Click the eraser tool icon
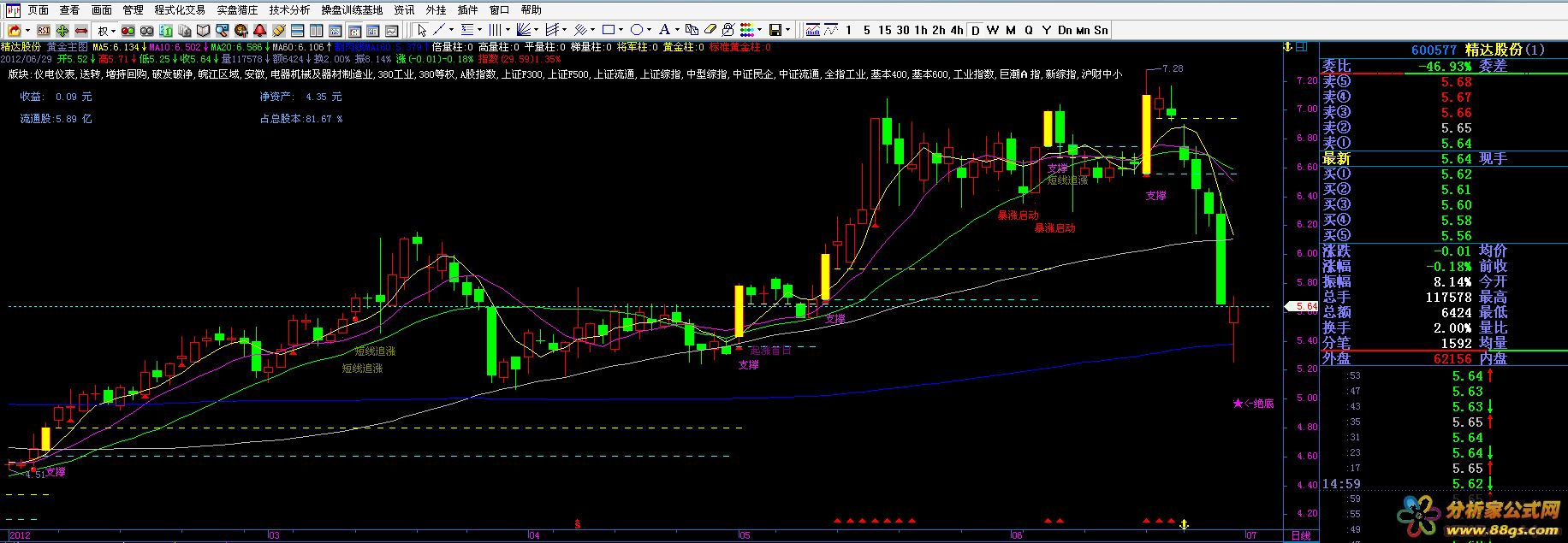 pos(710,30)
